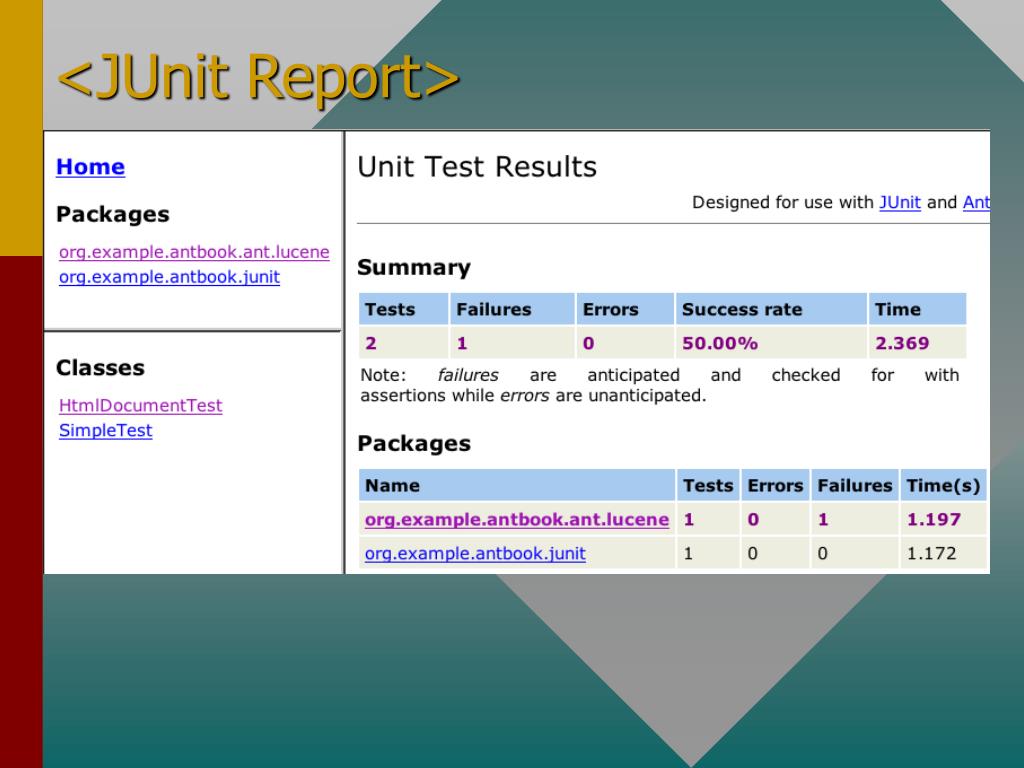Select the Tests header in Packages table

708,486
